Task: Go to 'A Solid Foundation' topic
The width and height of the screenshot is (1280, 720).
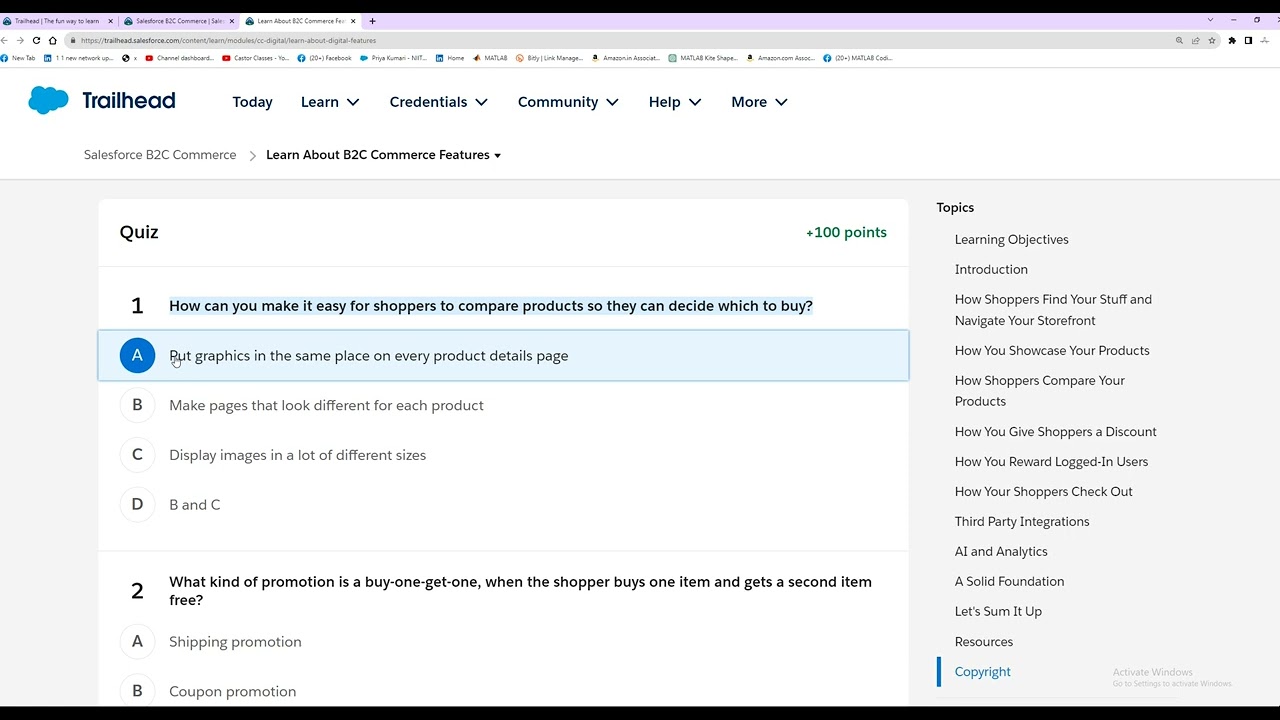Action: pos(1009,581)
